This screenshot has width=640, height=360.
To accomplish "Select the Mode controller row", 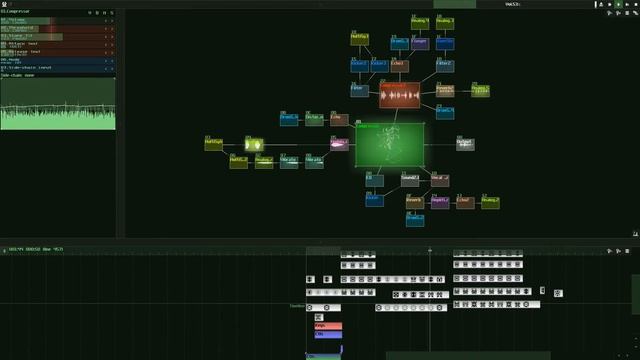I will pyautogui.click(x=58, y=61).
